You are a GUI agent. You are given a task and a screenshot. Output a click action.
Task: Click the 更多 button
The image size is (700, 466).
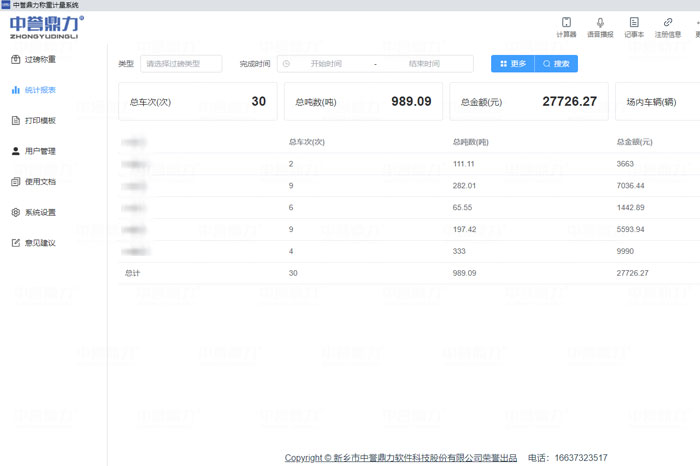(x=513, y=64)
